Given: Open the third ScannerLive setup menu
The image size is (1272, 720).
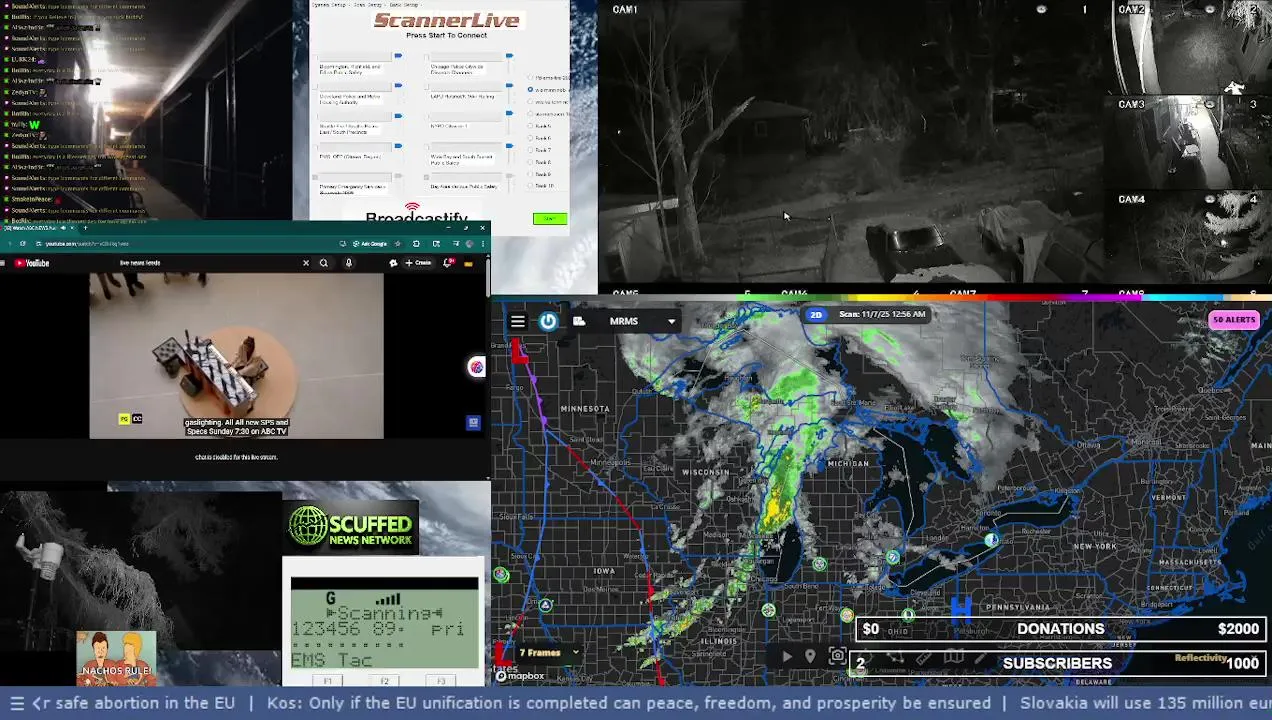Looking at the screenshot, I should click(404, 5).
